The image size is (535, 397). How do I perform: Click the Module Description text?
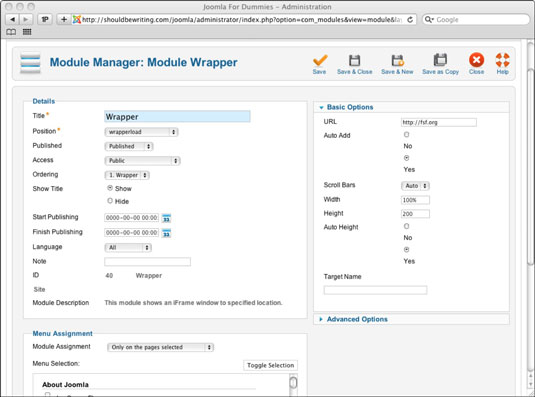coord(193,303)
